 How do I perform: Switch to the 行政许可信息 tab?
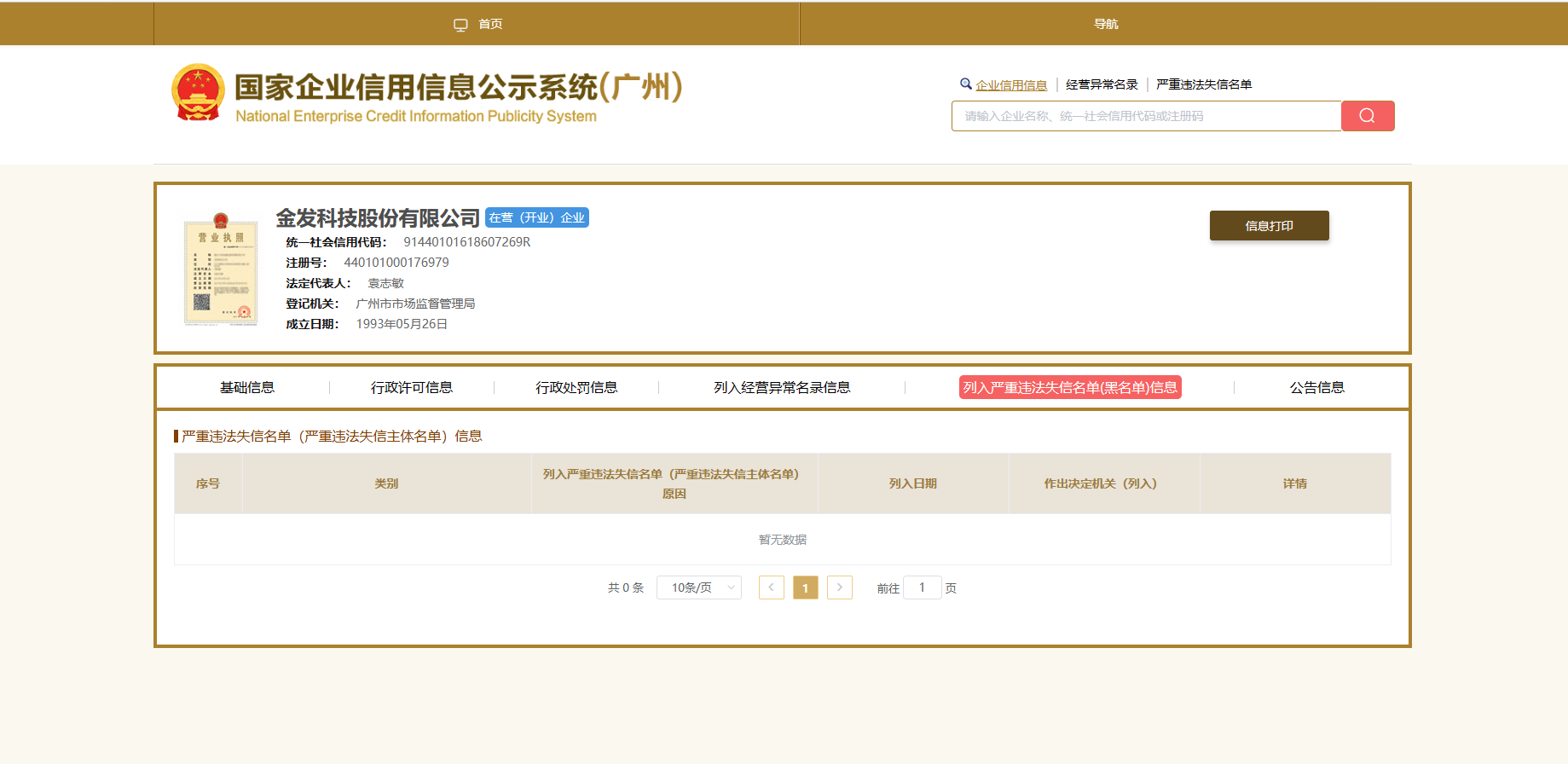click(x=412, y=387)
